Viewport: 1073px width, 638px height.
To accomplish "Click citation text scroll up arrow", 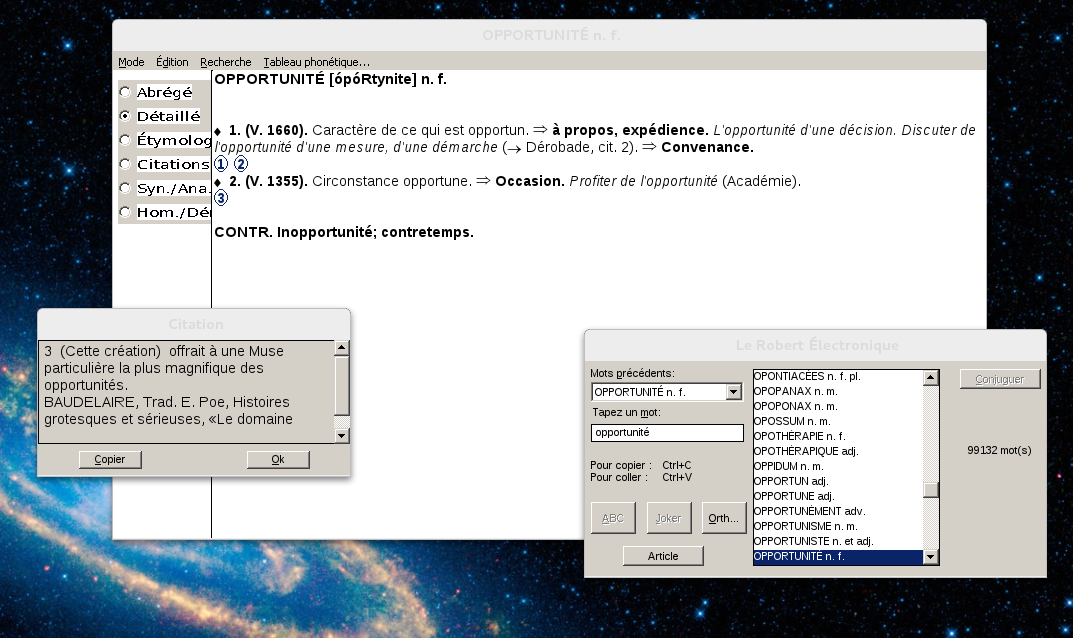I will tap(341, 348).
